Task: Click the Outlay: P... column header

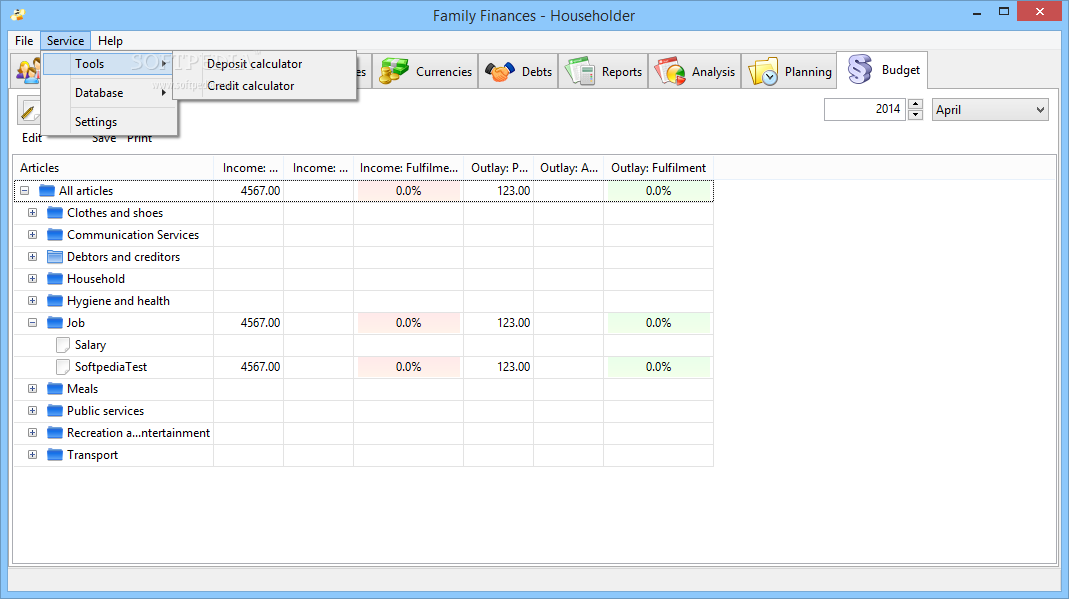Action: coord(499,168)
